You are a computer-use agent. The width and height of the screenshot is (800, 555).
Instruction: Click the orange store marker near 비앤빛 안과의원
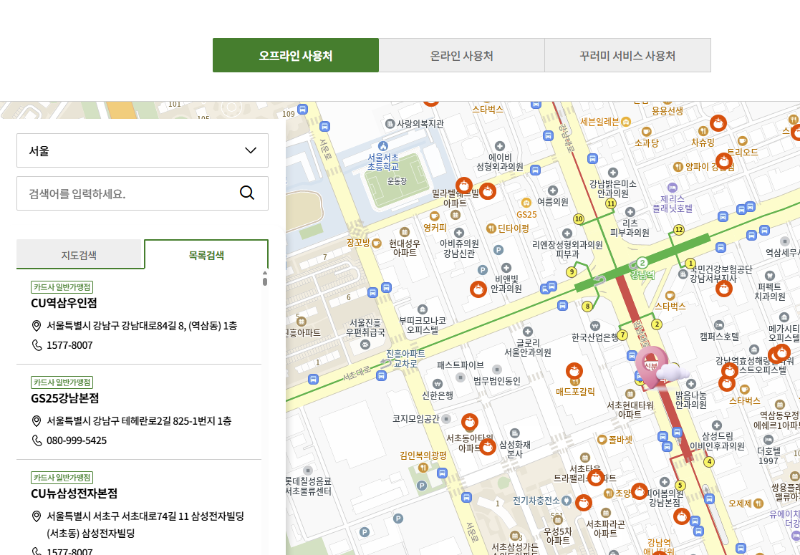478,289
